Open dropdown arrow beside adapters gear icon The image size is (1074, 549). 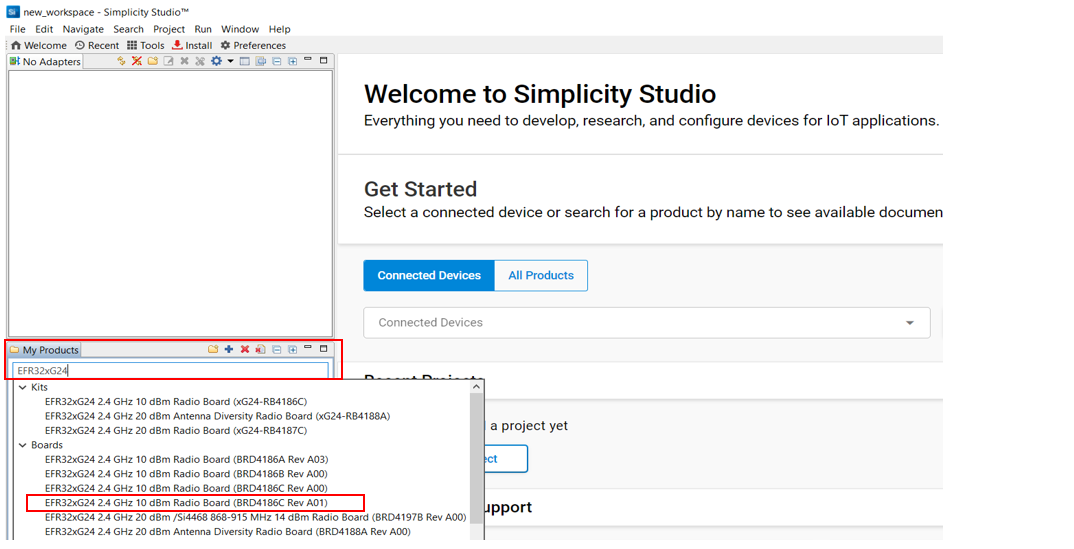pos(230,61)
